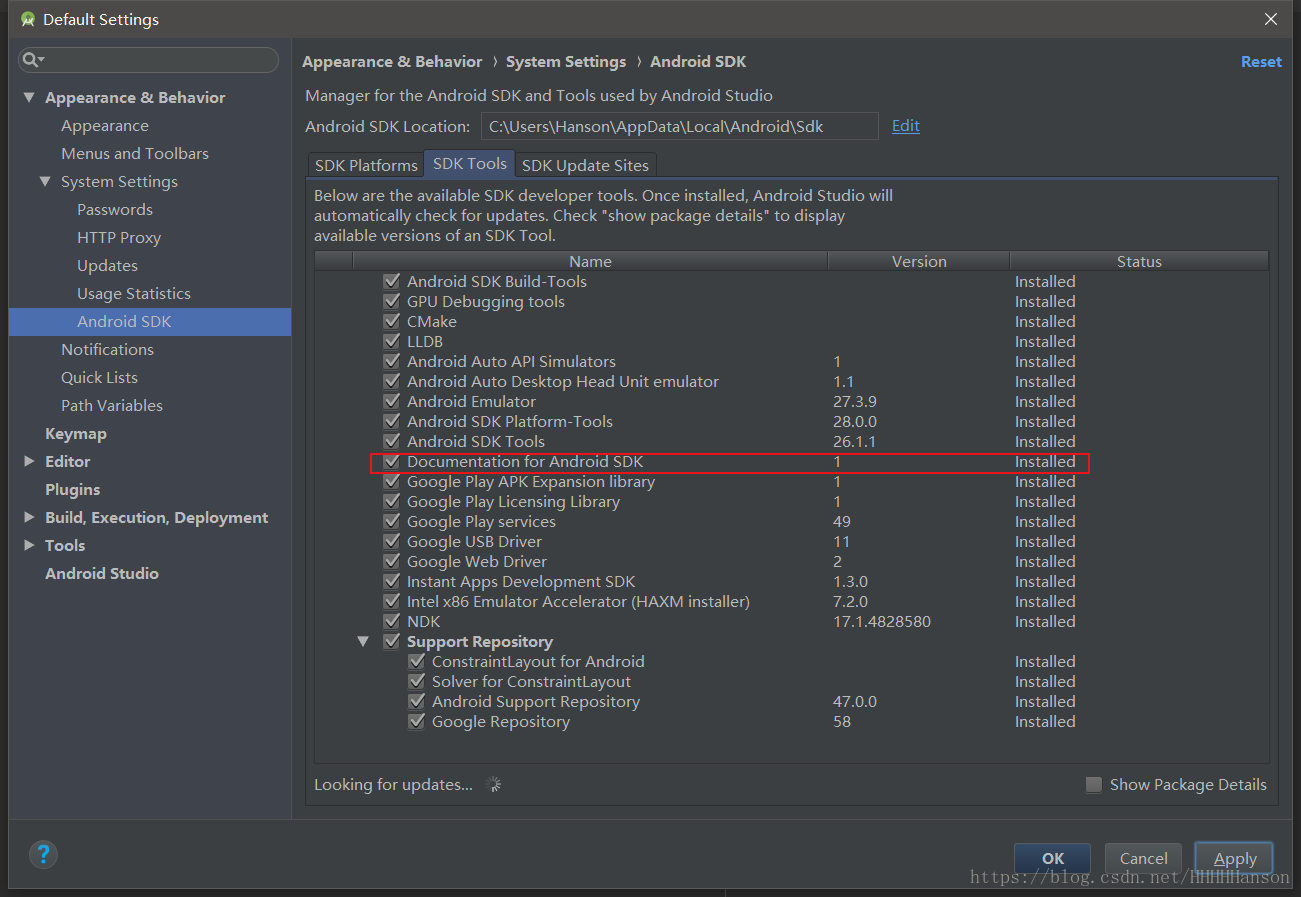Click the settings search field
1301x897 pixels.
148,60
